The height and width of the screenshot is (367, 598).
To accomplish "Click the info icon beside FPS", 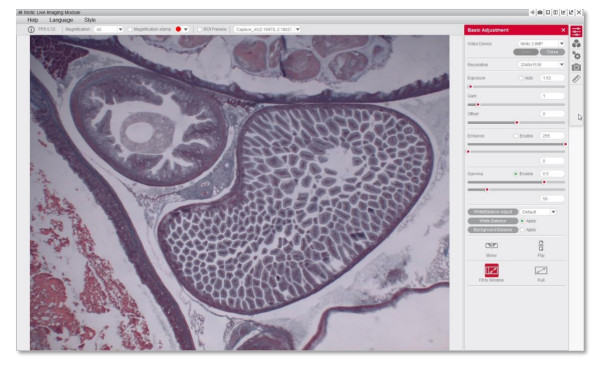I will [31, 29].
